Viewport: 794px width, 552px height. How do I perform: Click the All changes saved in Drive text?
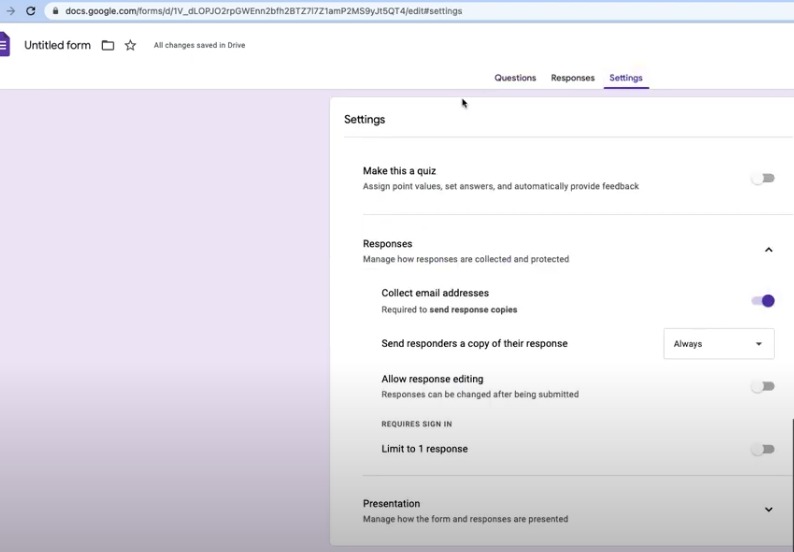coord(199,45)
